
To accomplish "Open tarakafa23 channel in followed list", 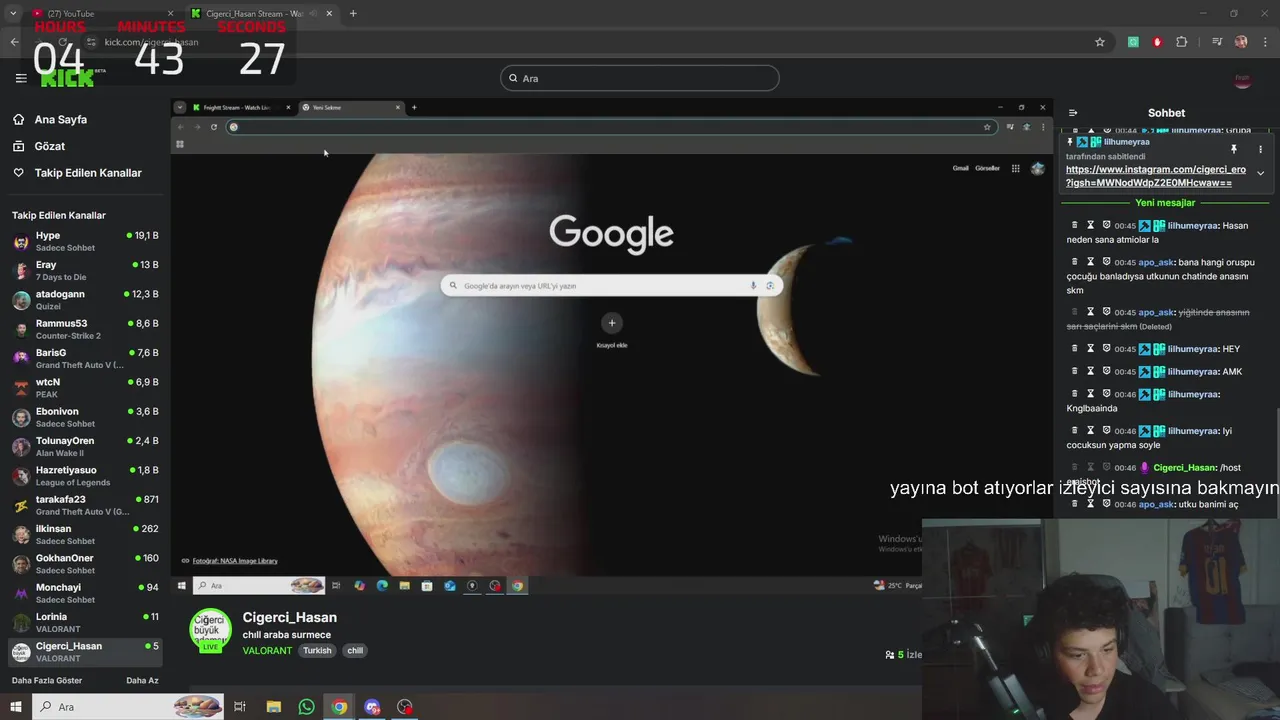I will coord(85,505).
